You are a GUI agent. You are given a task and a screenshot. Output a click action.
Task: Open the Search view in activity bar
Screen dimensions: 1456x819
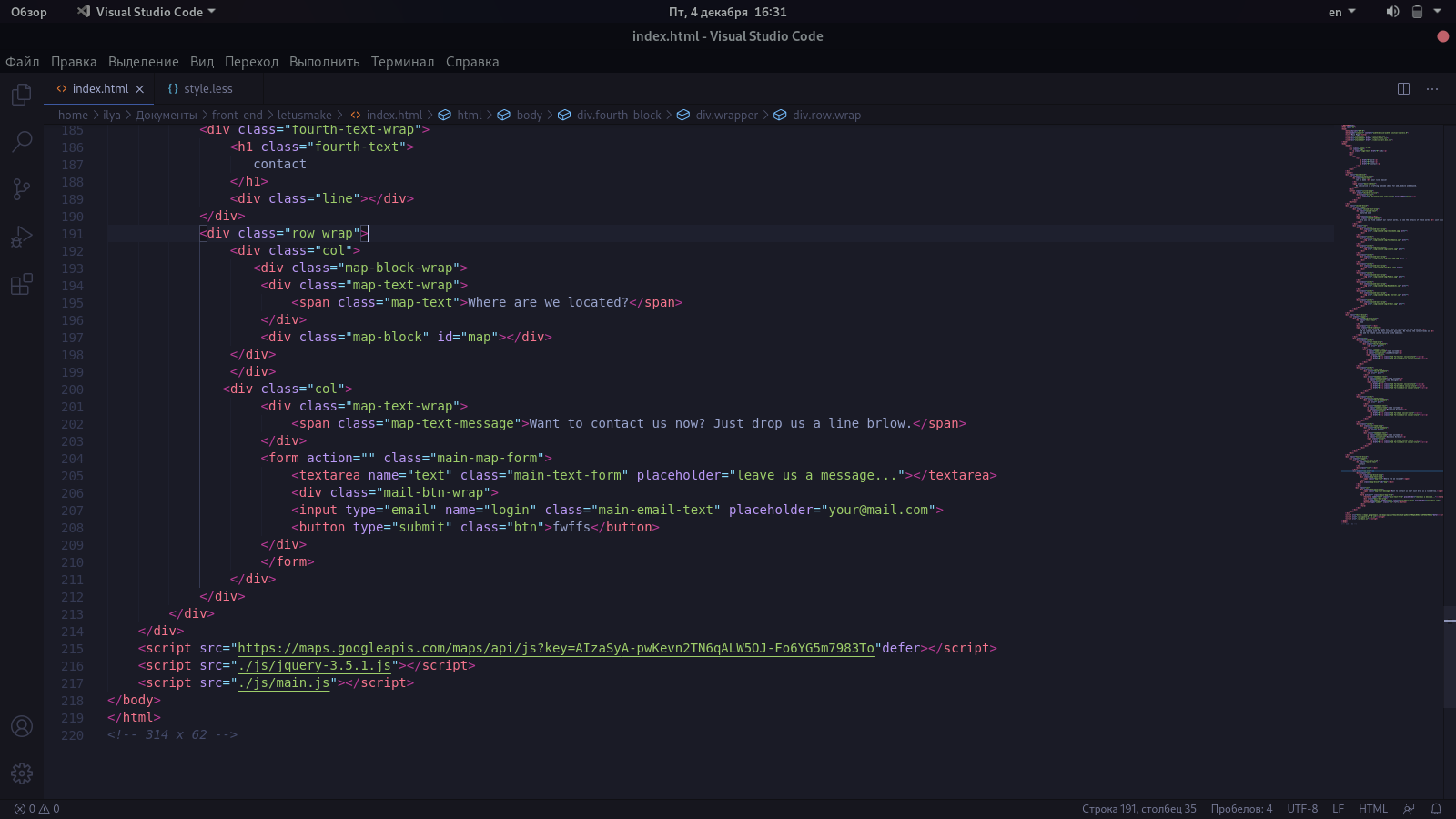tap(22, 141)
